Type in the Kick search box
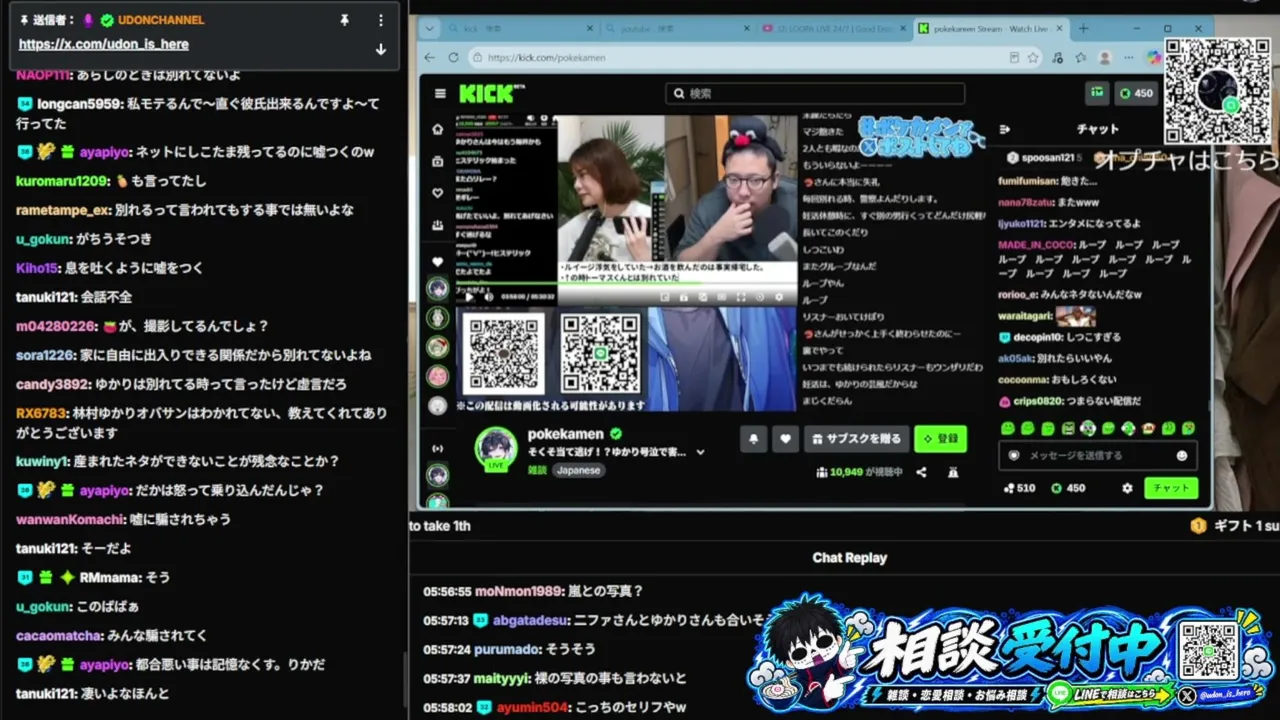The height and width of the screenshot is (720, 1280). 815,93
